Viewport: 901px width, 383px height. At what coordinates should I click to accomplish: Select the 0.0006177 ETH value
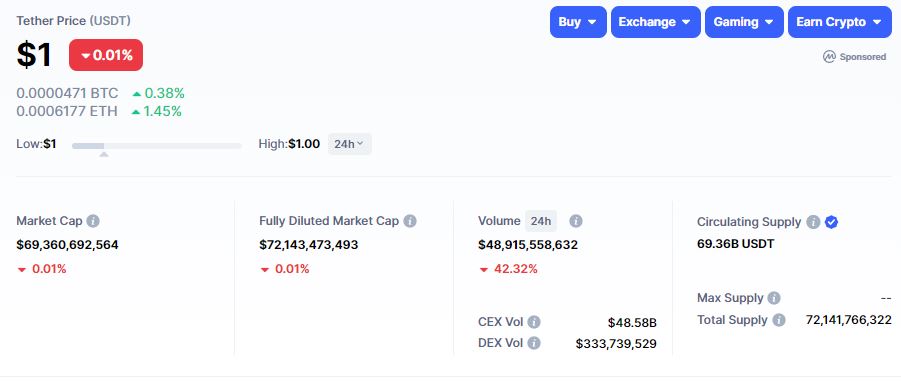pyautogui.click(x=67, y=111)
